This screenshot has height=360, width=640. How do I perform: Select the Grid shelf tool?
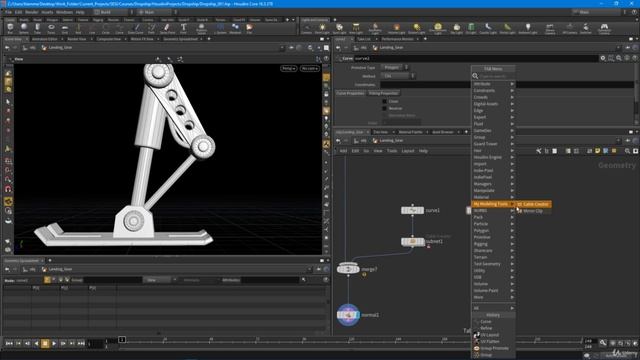pyautogui.click(x=64, y=28)
